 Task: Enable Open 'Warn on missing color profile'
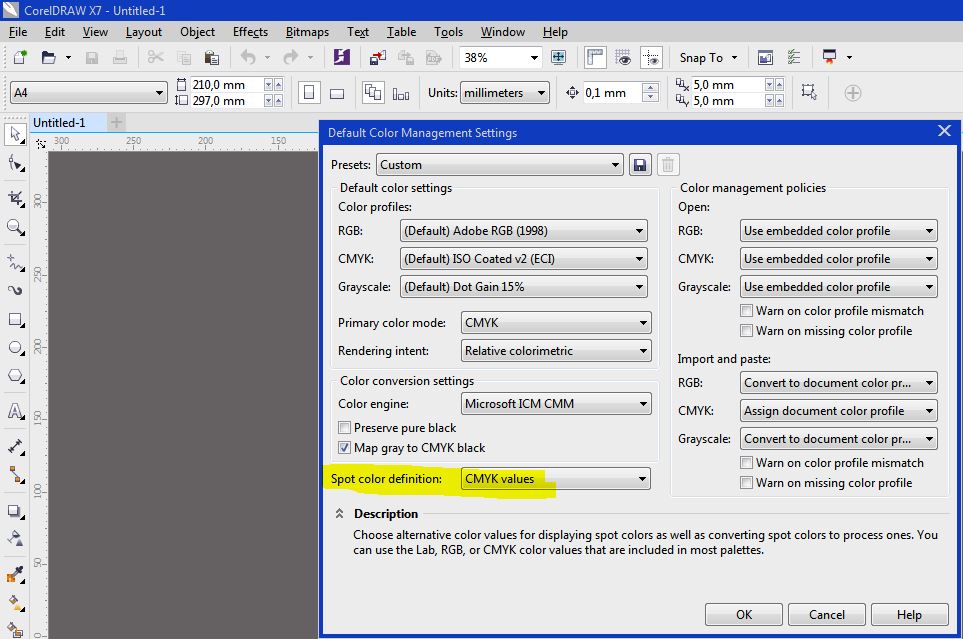[746, 331]
